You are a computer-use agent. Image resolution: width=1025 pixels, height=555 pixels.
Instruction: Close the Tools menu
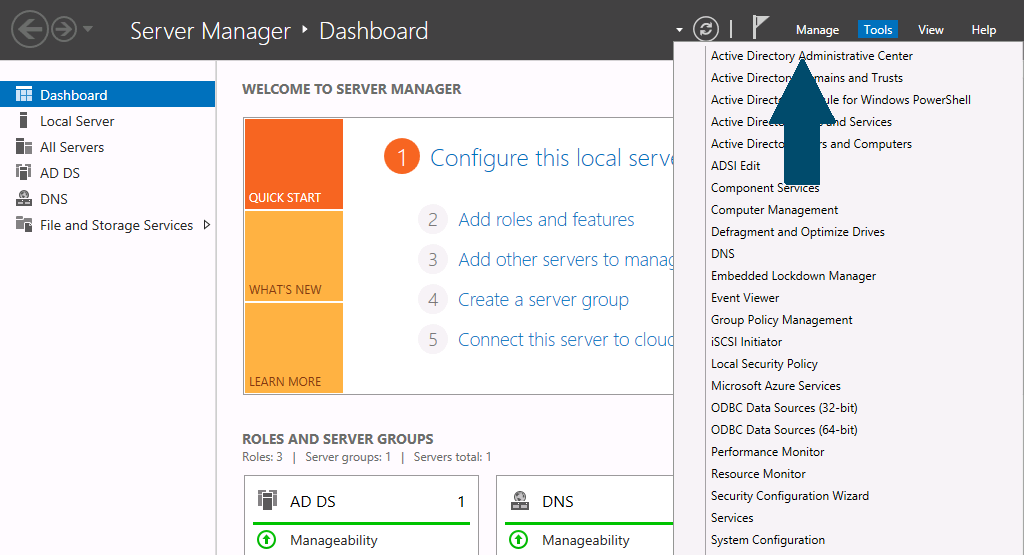[x=877, y=29]
